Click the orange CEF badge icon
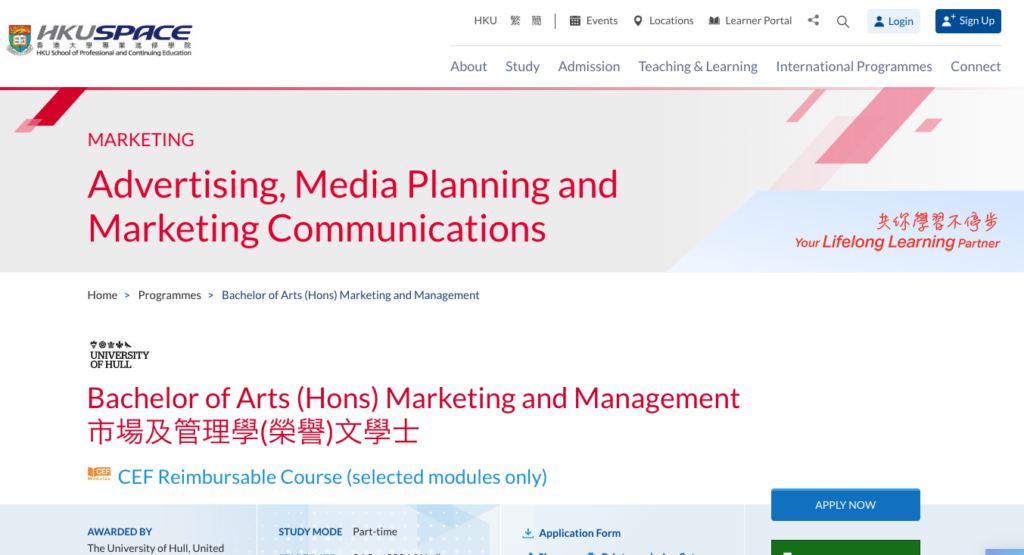The height and width of the screenshot is (555, 1024). 99,474
